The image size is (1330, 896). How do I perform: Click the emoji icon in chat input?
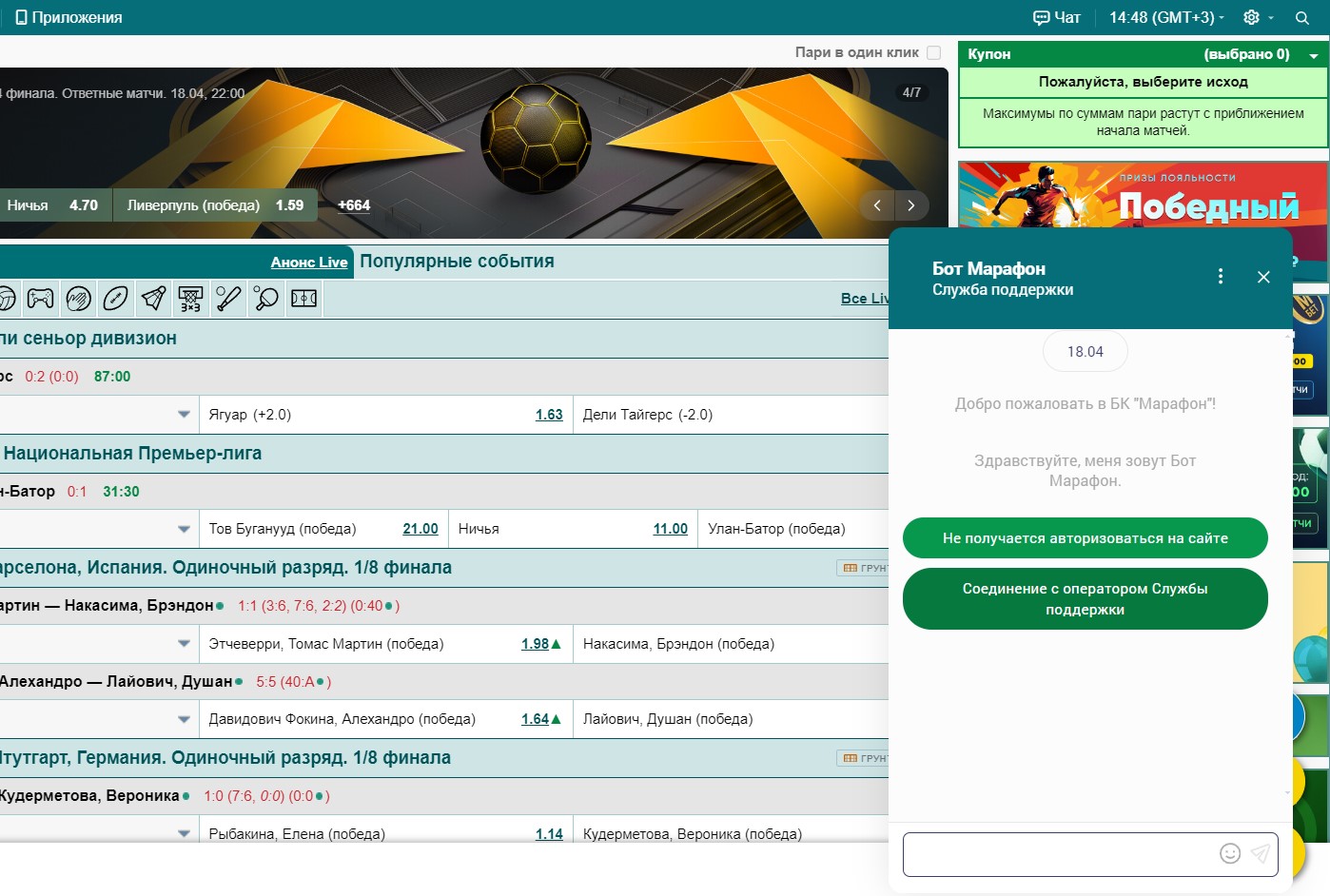(x=1229, y=853)
